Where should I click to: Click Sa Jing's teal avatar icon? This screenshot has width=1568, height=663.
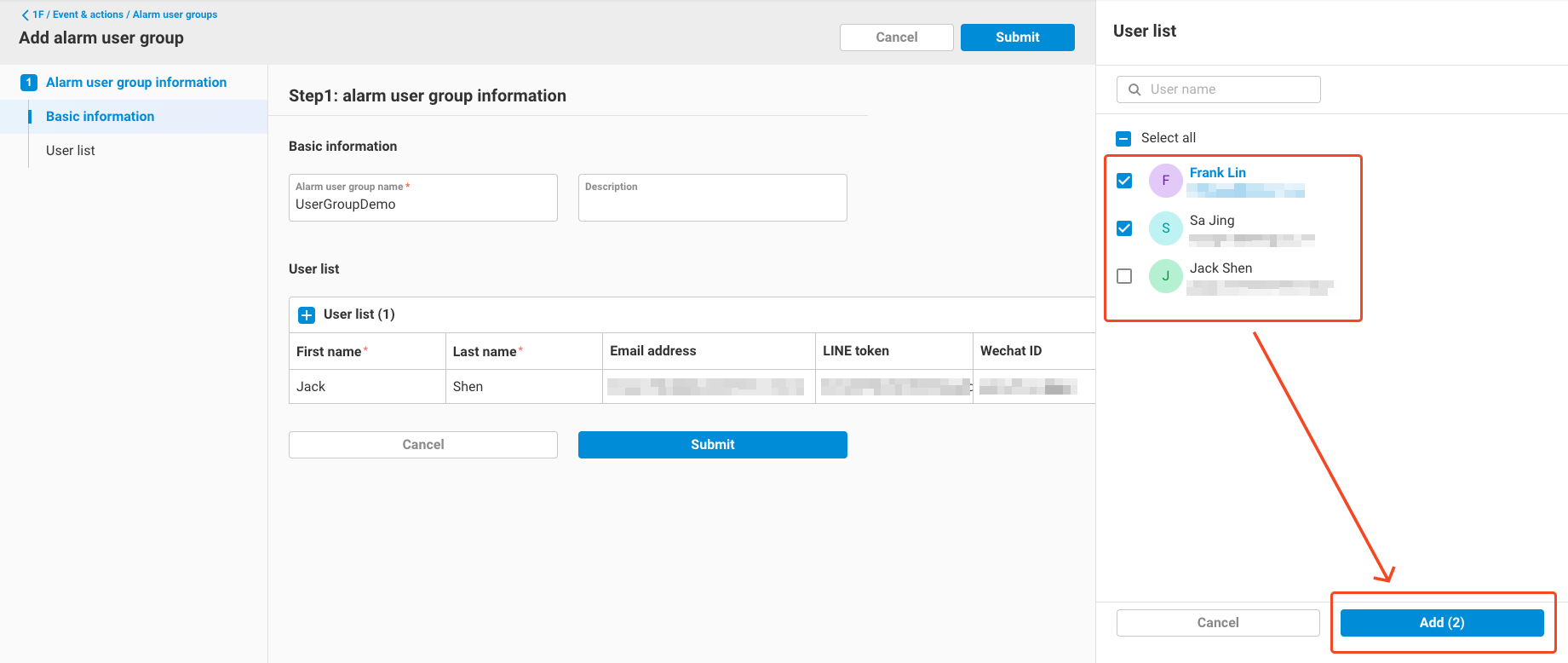coord(1165,228)
